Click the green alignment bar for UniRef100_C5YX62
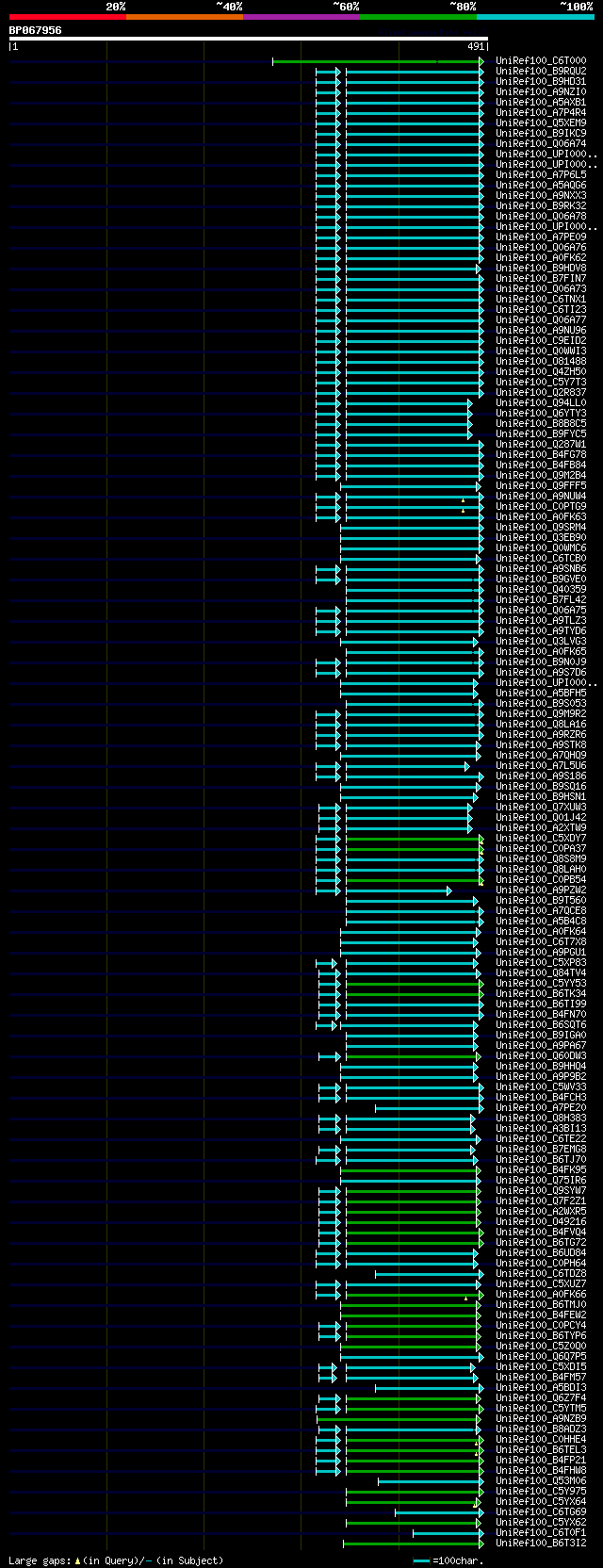603x1568 pixels. [414, 1523]
